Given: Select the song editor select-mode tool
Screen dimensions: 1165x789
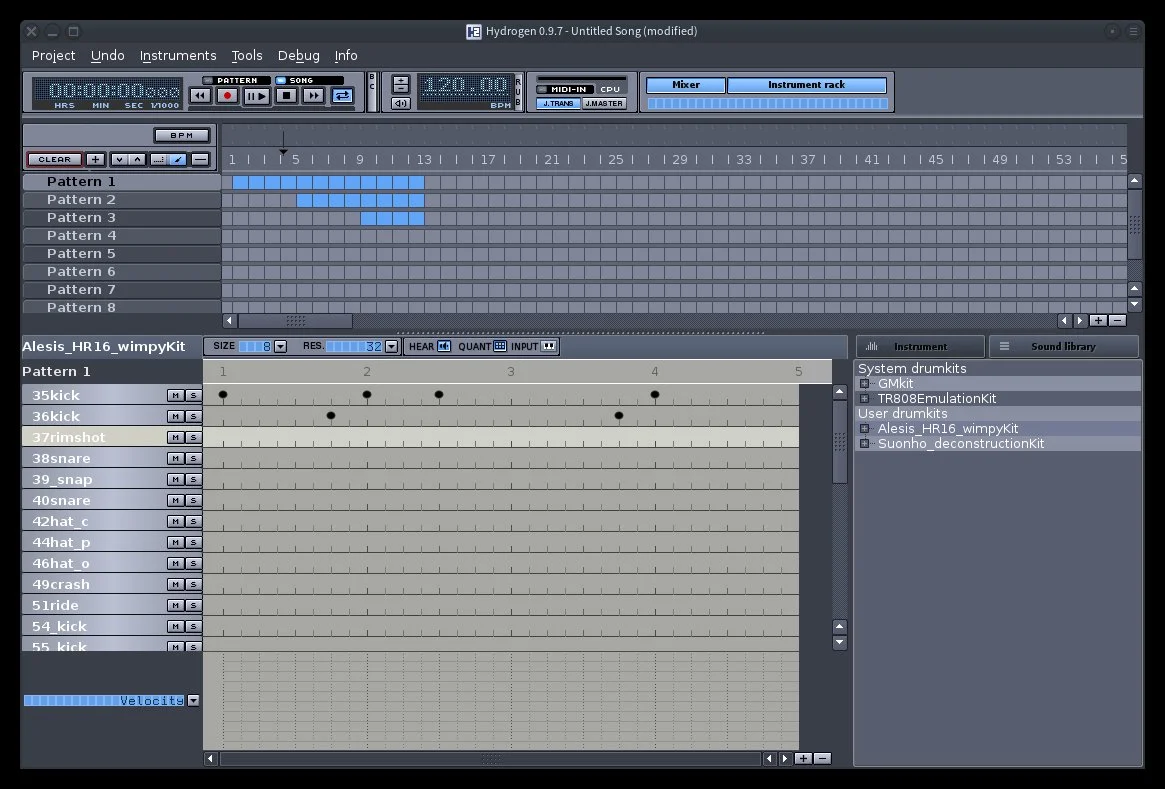Looking at the screenshot, I should (158, 159).
